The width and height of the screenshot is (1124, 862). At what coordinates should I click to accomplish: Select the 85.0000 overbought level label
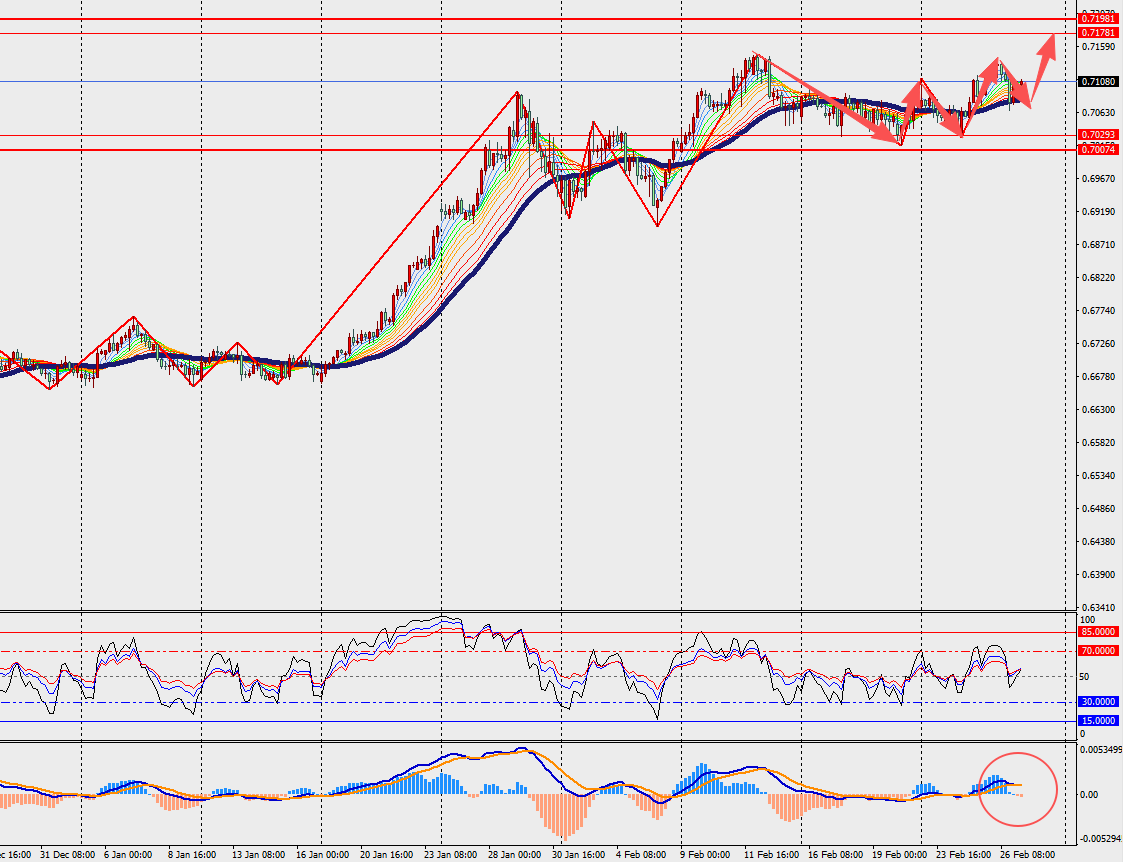(x=1098, y=632)
